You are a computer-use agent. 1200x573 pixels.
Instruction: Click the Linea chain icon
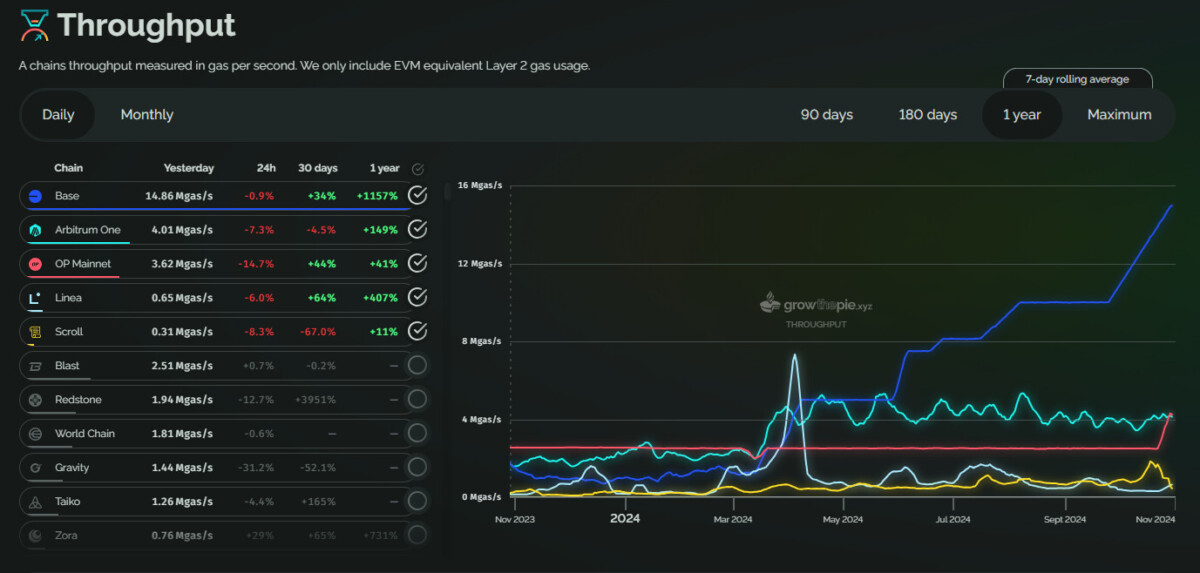(35, 298)
